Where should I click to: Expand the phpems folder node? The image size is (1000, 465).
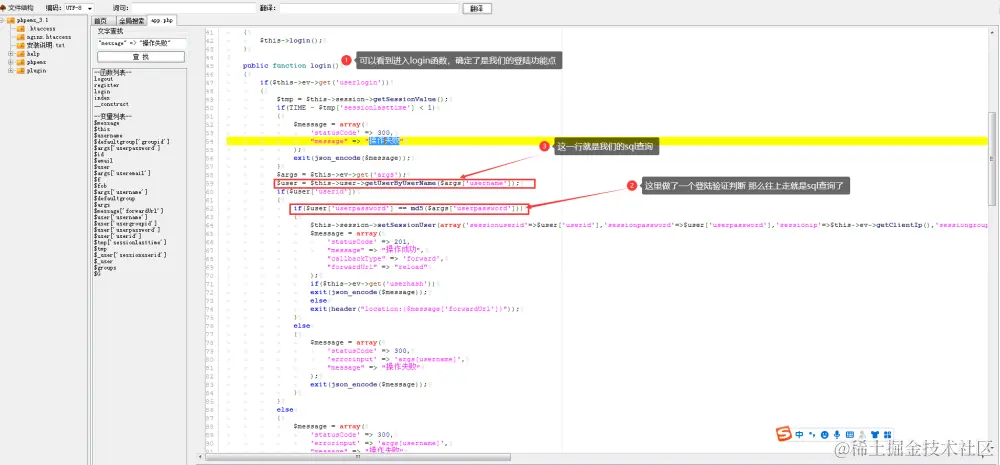coord(11,62)
